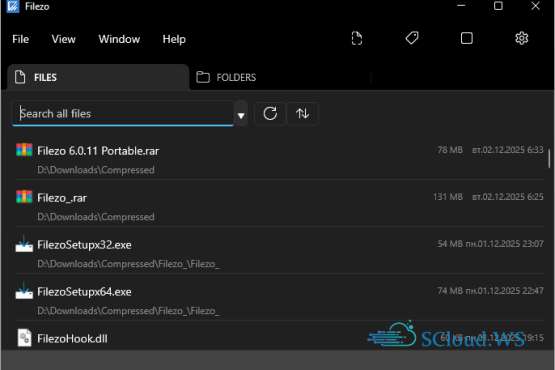
Task: Click the DLL file icon of FilezoHook.dll
Action: coord(24,337)
